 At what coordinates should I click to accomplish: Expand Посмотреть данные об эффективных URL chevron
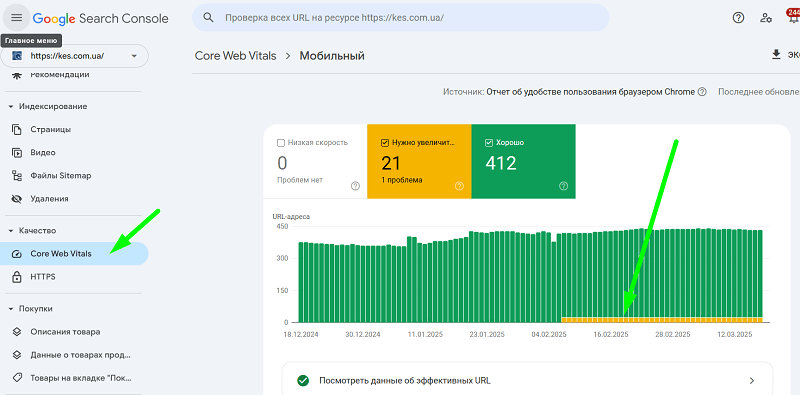751,381
